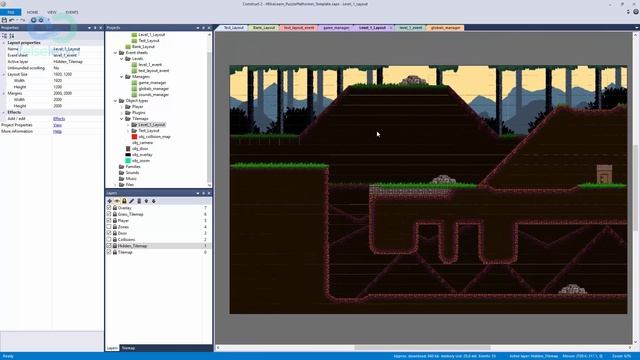Click the black obj_overlay icon in project tree
The width and height of the screenshot is (640, 360).
point(128,155)
